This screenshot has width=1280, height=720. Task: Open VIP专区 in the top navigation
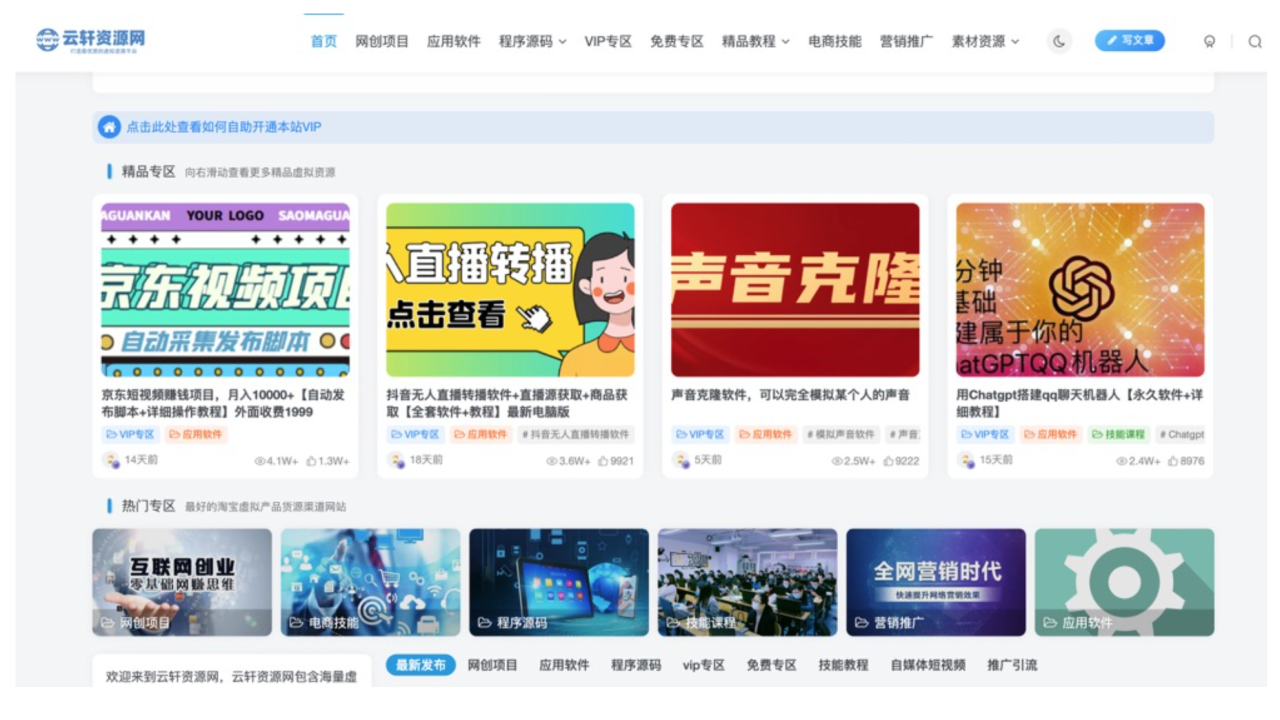tap(608, 41)
